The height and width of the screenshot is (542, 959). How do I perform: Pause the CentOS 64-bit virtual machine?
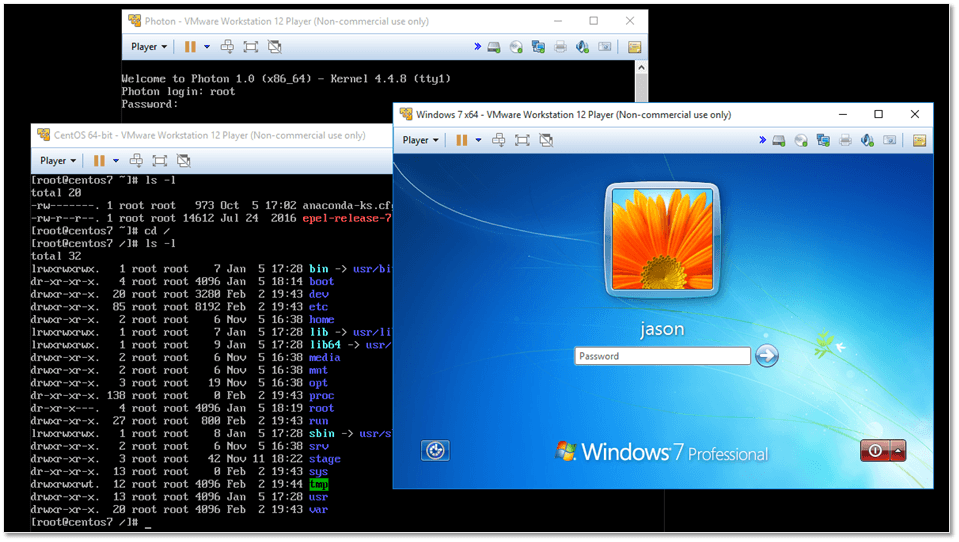tap(99, 160)
